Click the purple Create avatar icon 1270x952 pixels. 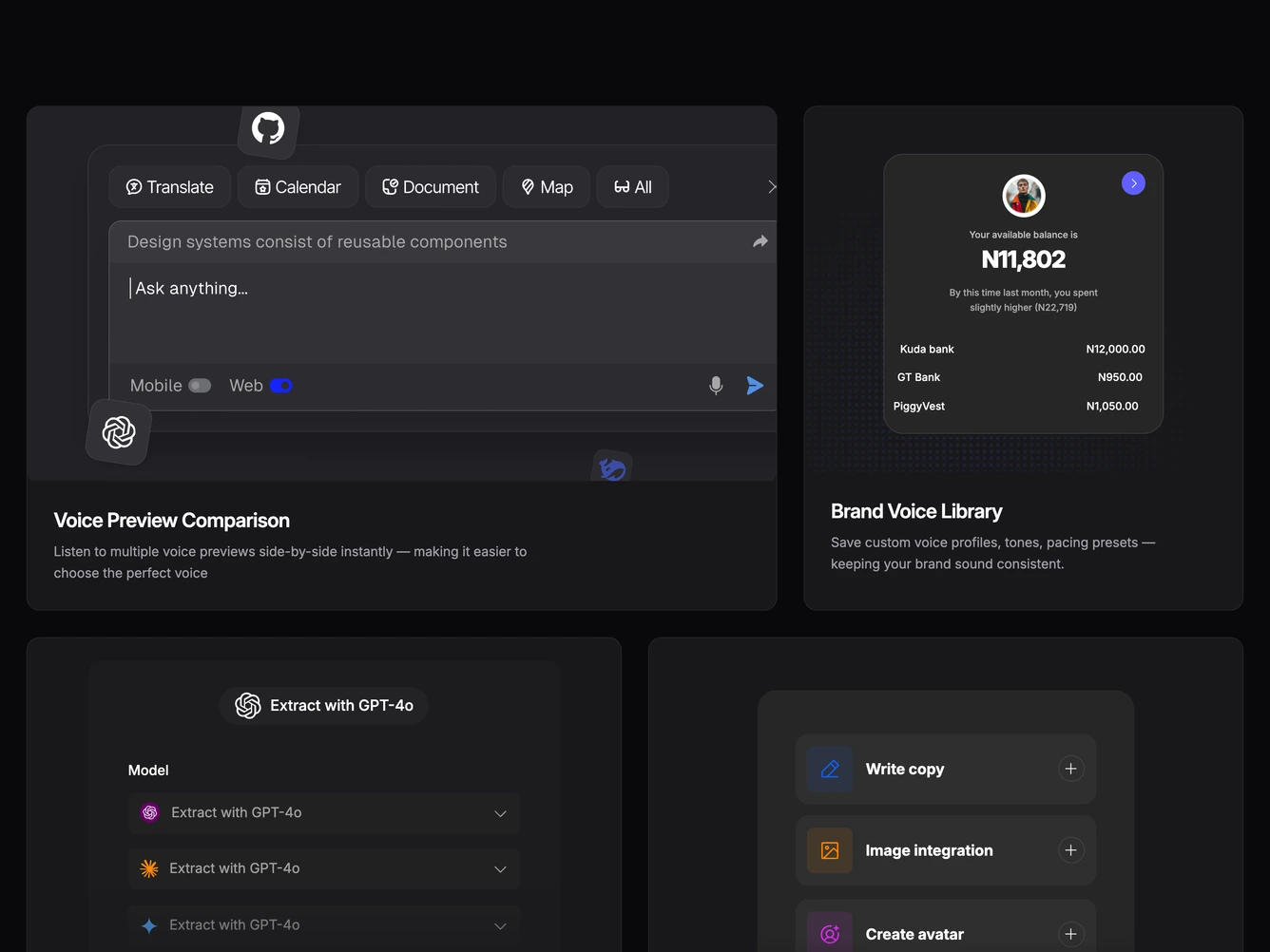[830, 934]
